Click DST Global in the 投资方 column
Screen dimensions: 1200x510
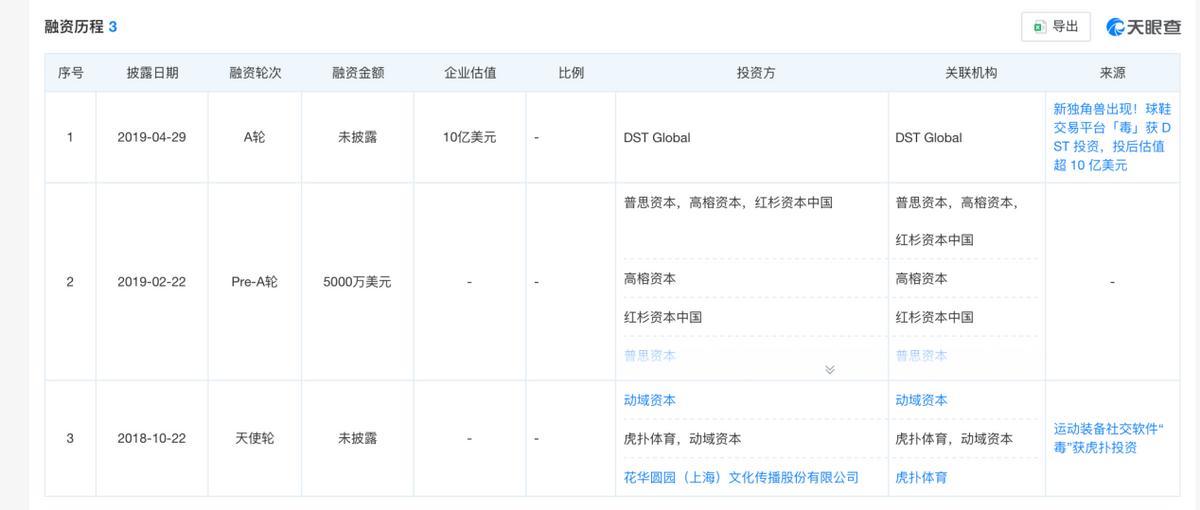coord(657,138)
